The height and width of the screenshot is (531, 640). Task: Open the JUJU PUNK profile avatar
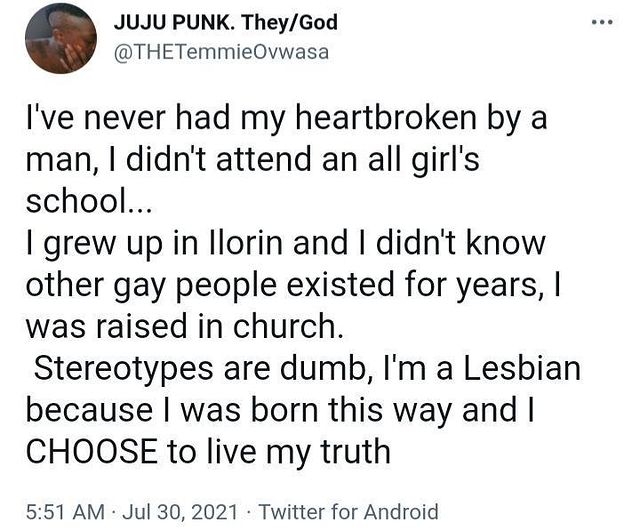click(61, 38)
